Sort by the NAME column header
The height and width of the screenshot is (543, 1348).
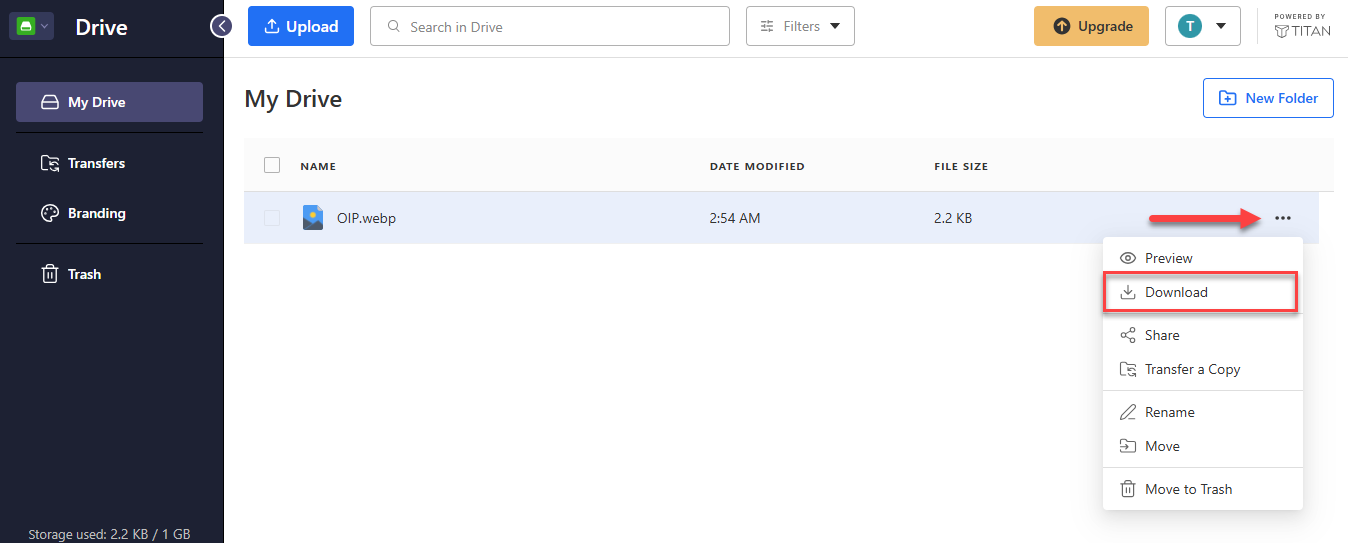318,166
